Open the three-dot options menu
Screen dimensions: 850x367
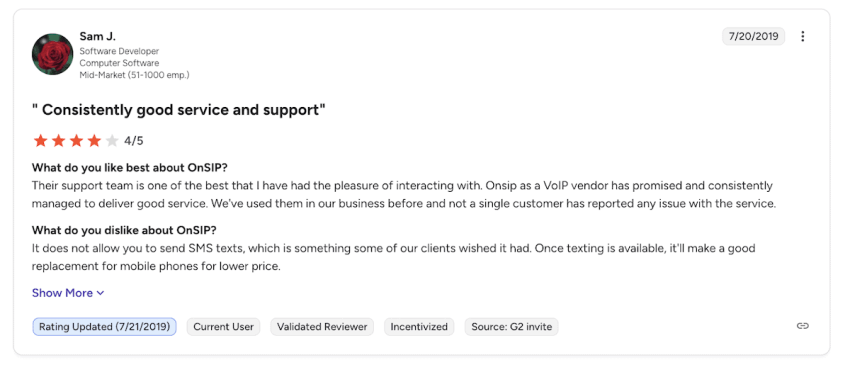coord(802,36)
